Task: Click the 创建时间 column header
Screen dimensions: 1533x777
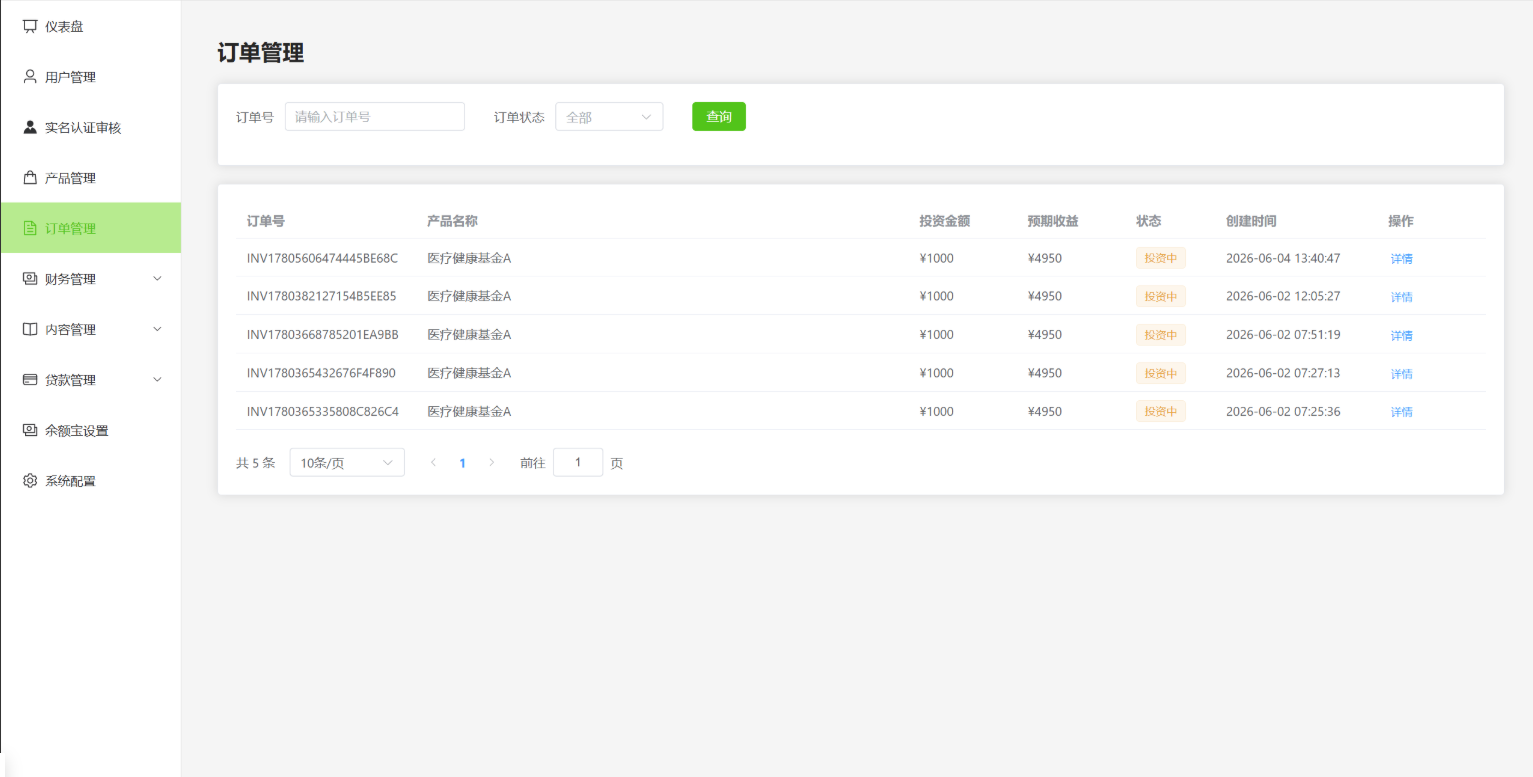Action: (1251, 221)
